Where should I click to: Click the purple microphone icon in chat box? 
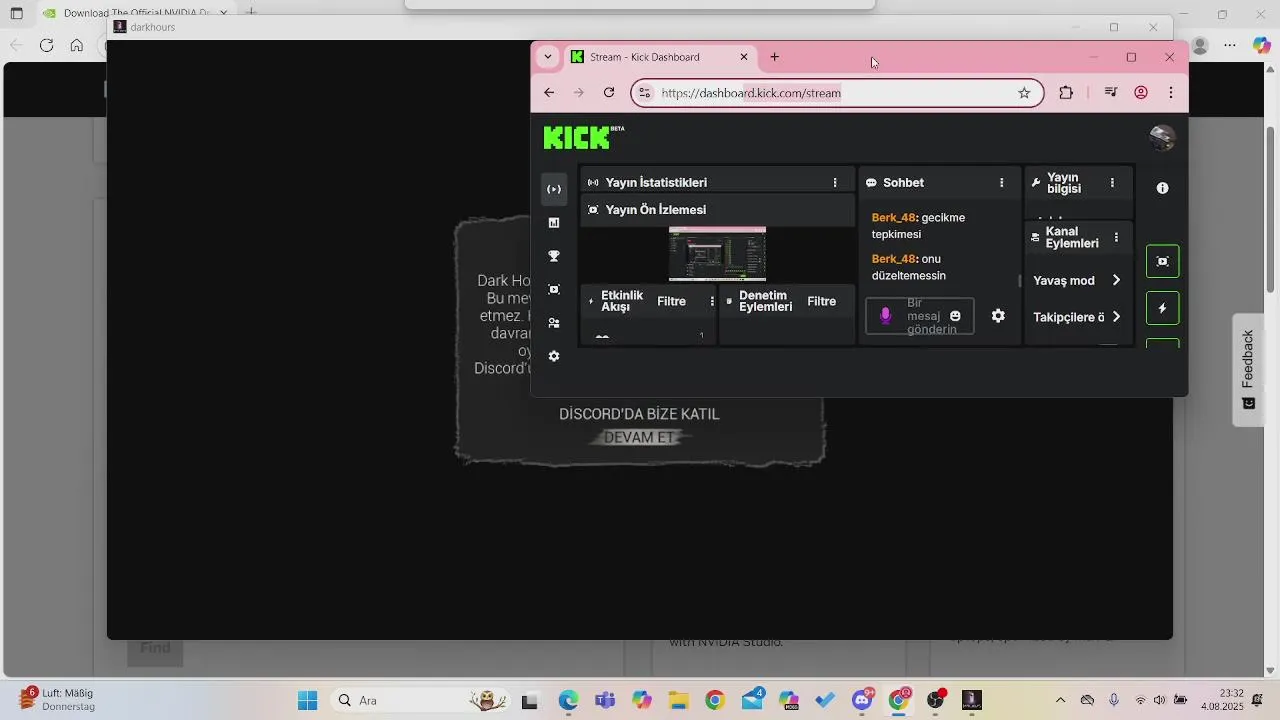[x=885, y=316]
